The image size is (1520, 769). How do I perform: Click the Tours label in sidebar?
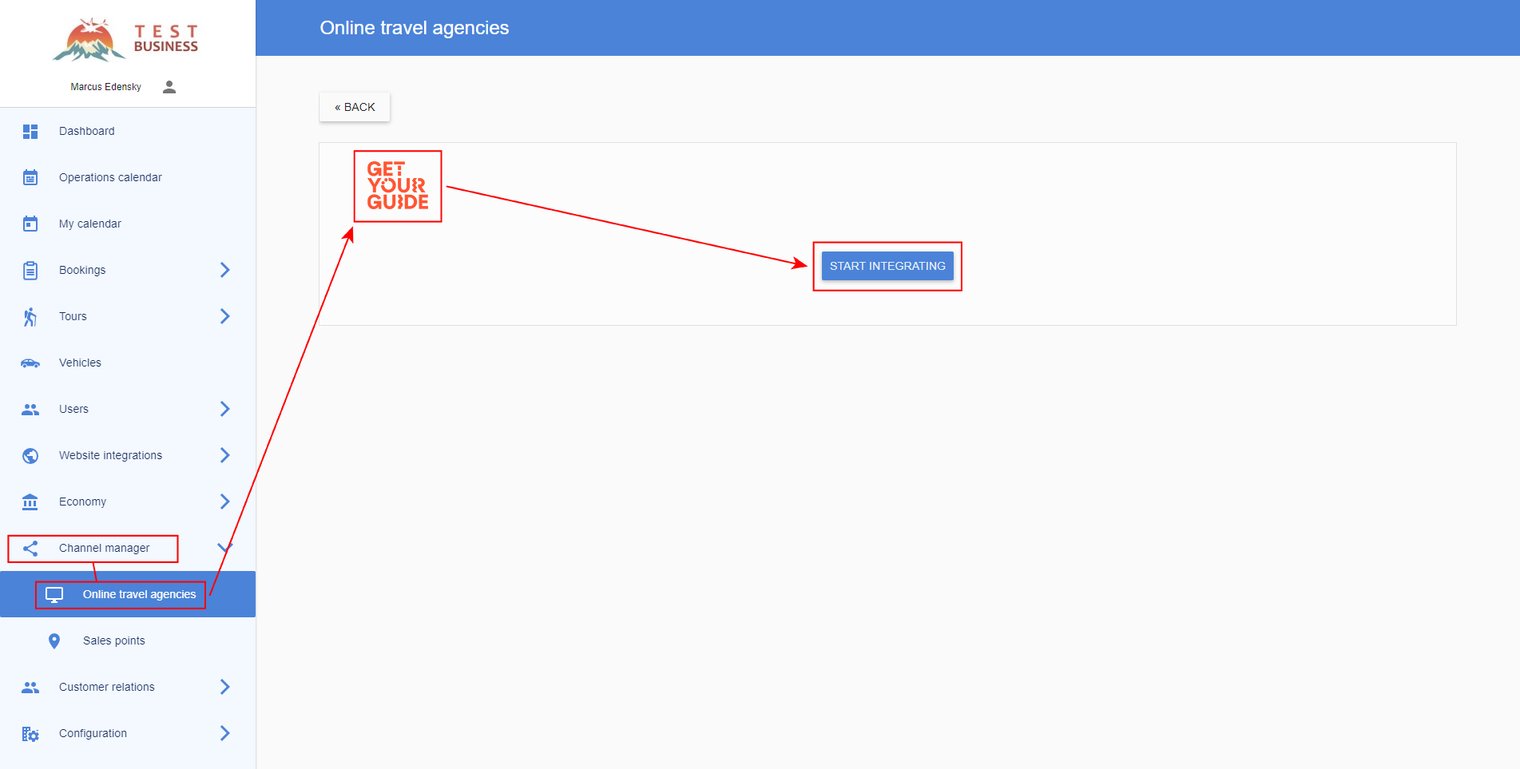73,316
